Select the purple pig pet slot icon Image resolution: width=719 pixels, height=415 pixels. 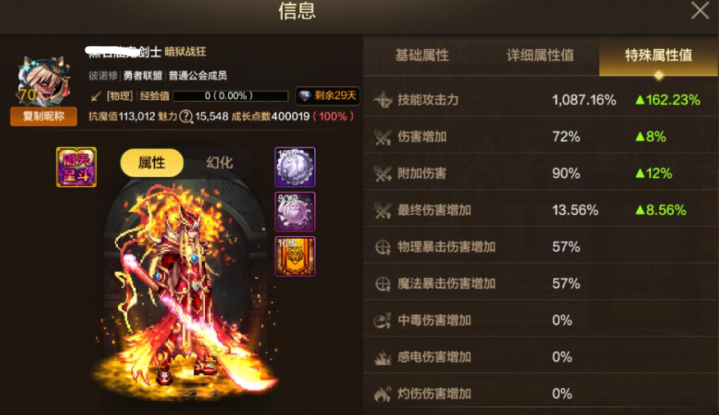[x=295, y=211]
